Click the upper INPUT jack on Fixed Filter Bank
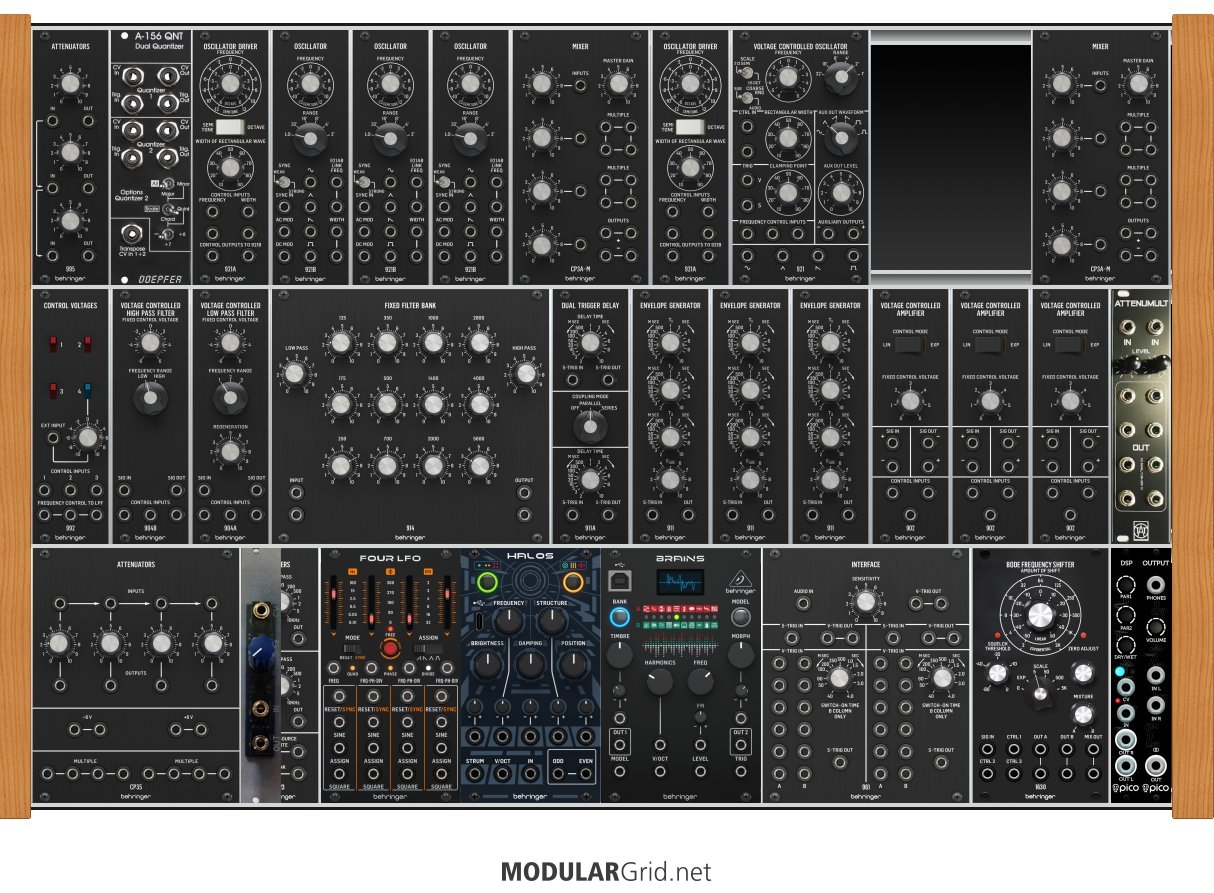The height and width of the screenshot is (893, 1214). coord(297,494)
